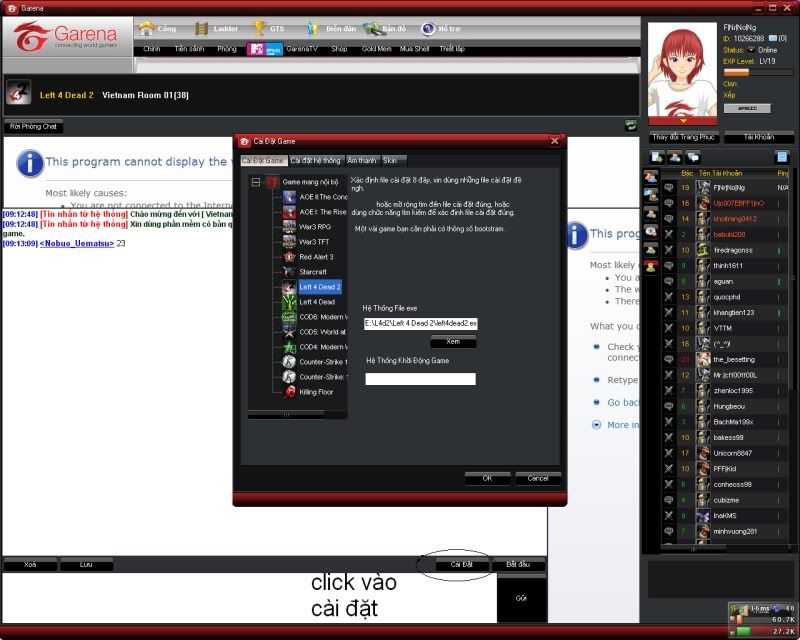This screenshot has height=640, width=800.
Task: Open the GTS trophy icon
Action: [x=260, y=29]
